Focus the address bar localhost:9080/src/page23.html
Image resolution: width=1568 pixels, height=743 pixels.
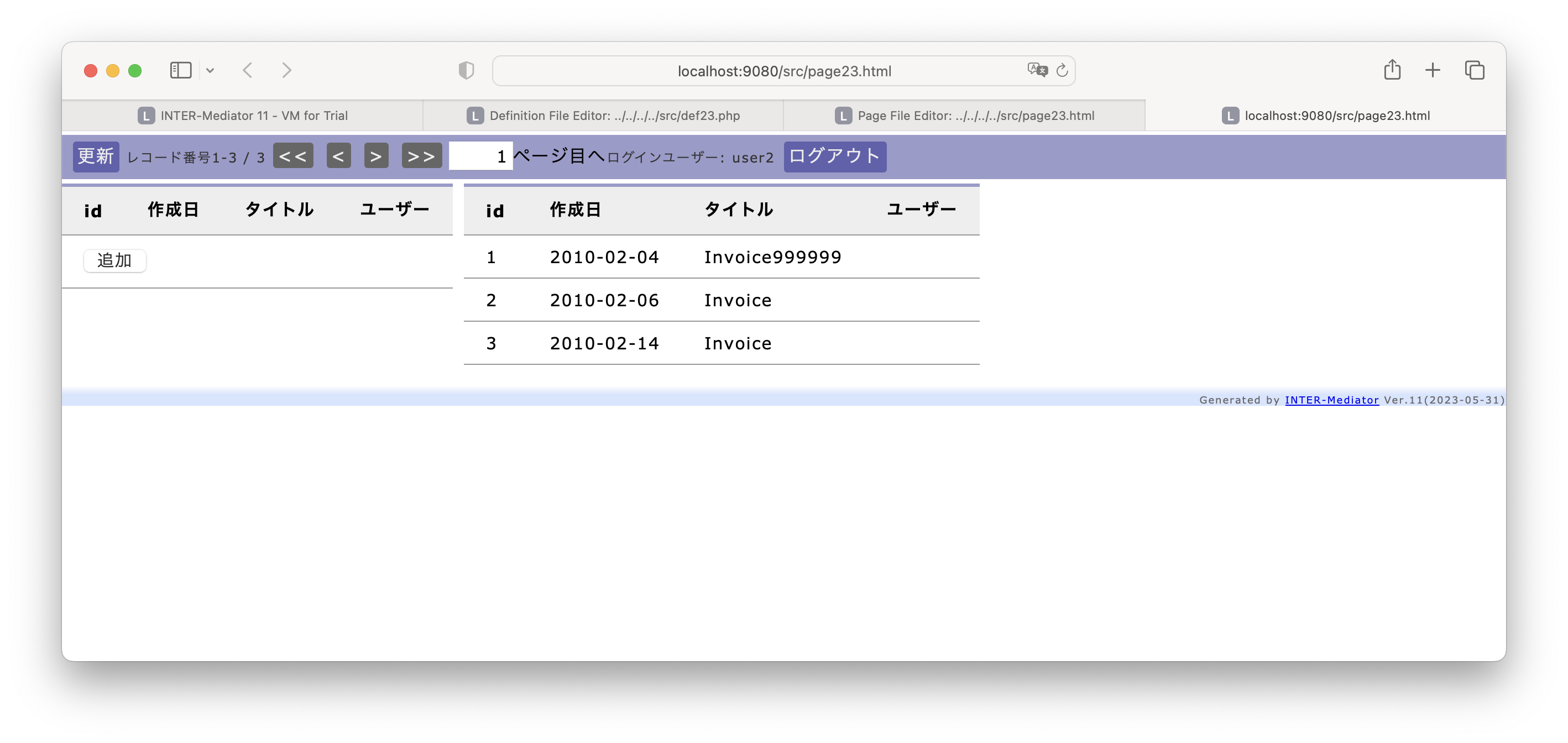coord(783,71)
